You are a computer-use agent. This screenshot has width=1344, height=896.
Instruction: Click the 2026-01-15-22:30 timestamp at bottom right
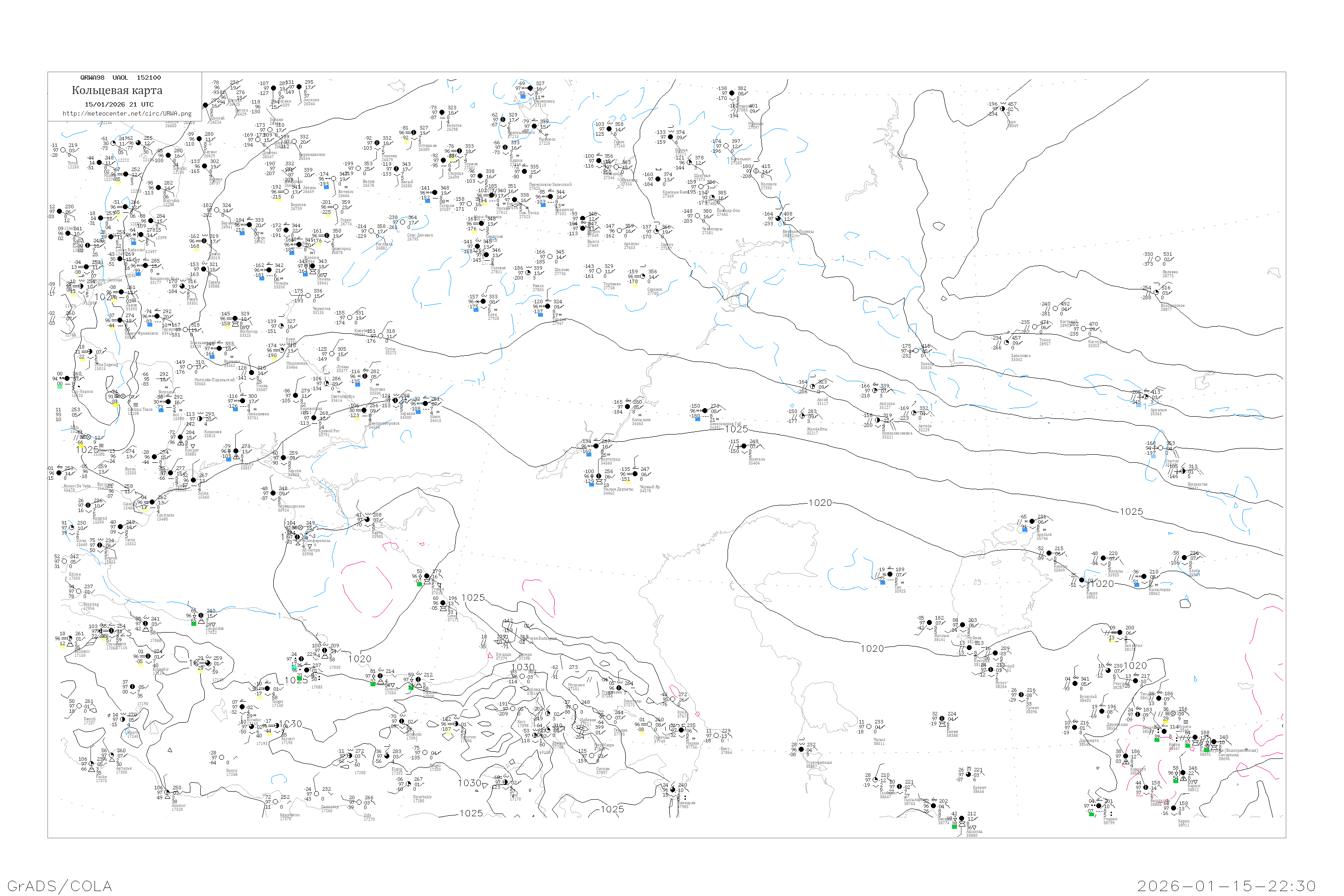point(1226,886)
